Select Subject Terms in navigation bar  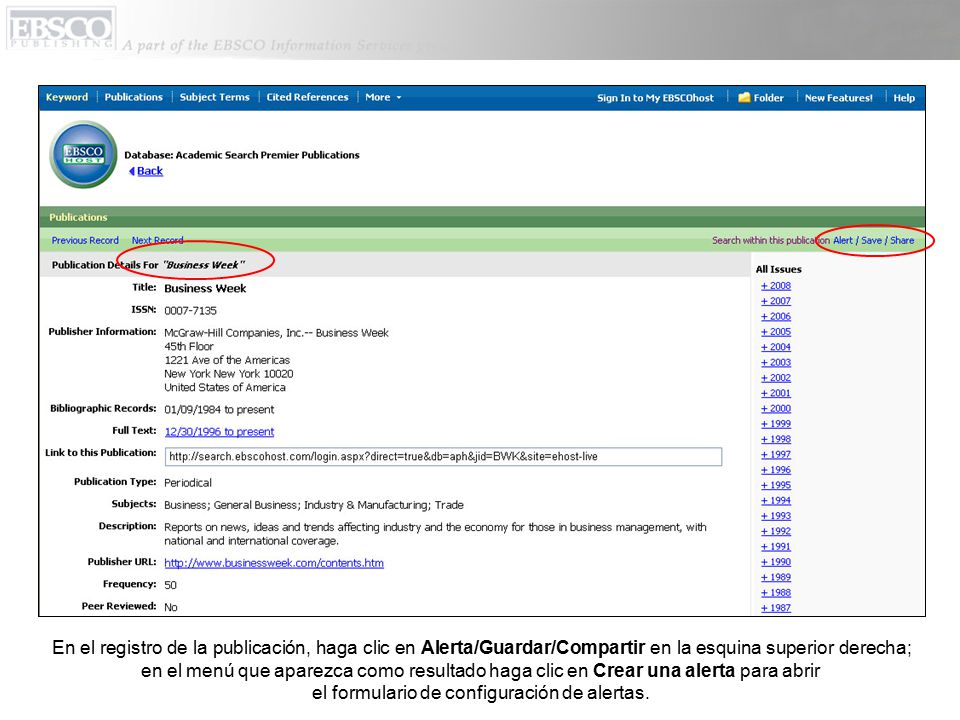pyautogui.click(x=214, y=97)
